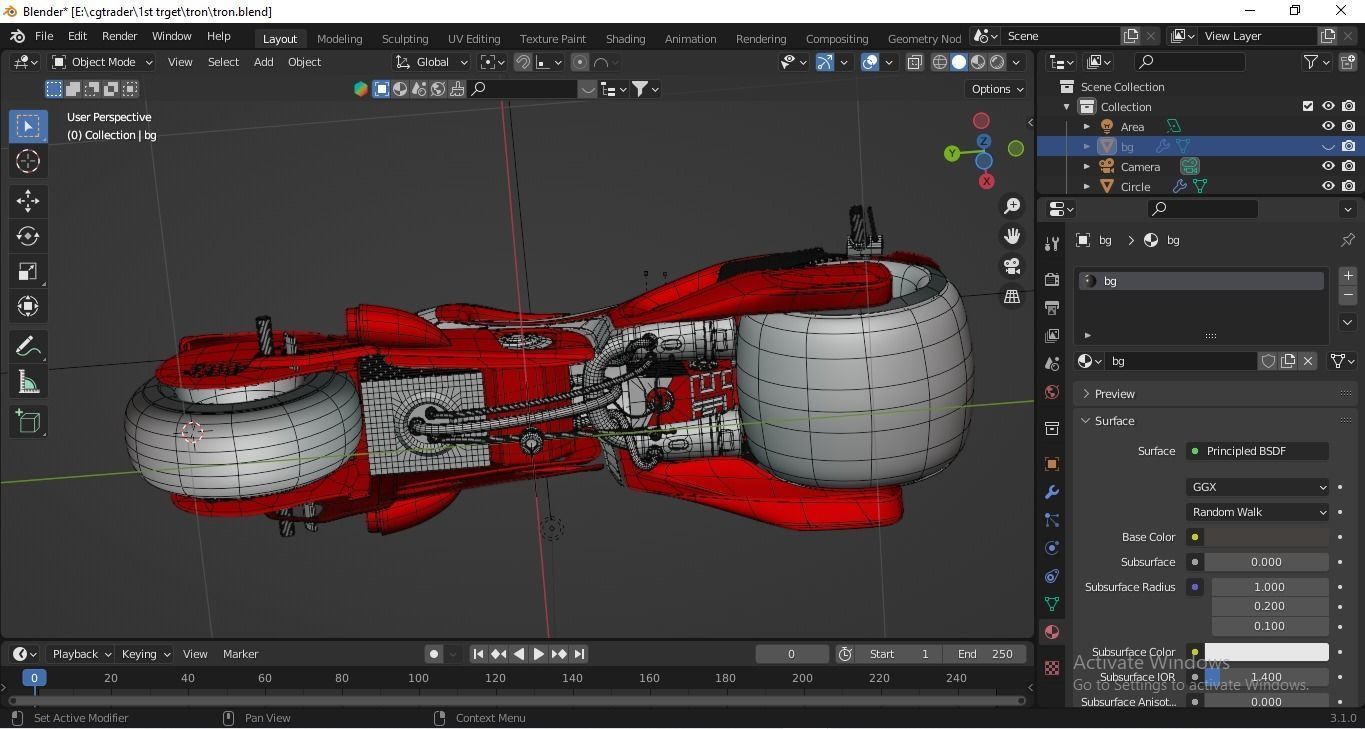Toggle visibility of Camera in outliner
This screenshot has width=1365, height=729.
tap(1328, 166)
